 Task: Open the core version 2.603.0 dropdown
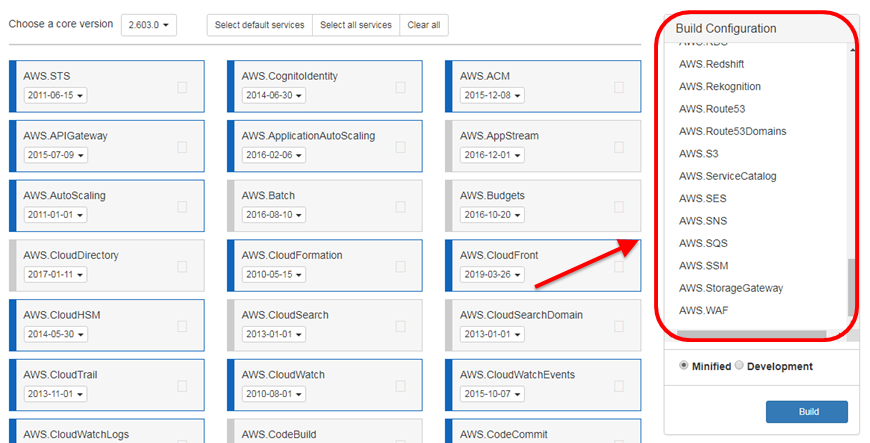tap(149, 25)
